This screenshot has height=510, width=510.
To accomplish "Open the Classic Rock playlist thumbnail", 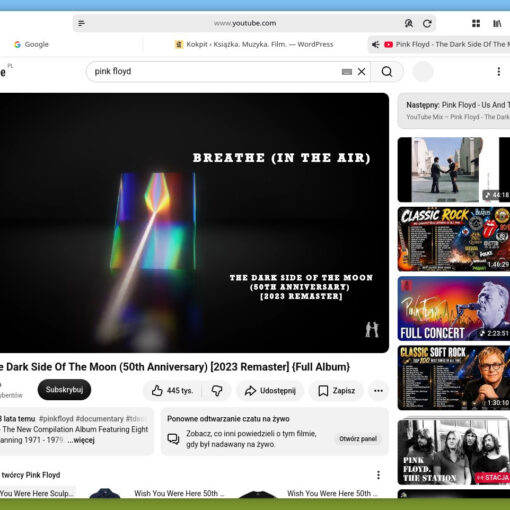I will click(x=454, y=239).
